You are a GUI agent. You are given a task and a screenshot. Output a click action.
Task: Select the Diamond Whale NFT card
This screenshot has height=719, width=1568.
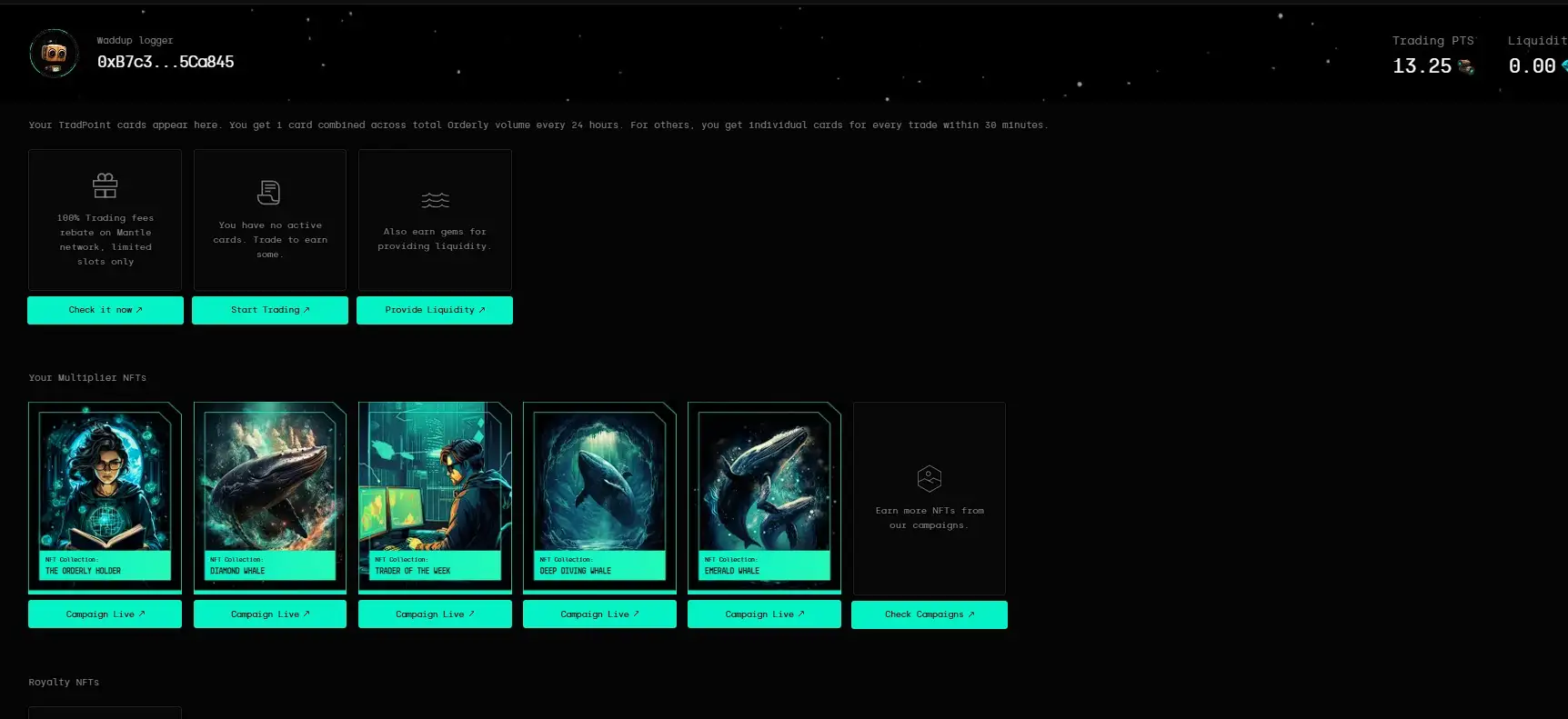tap(270, 495)
